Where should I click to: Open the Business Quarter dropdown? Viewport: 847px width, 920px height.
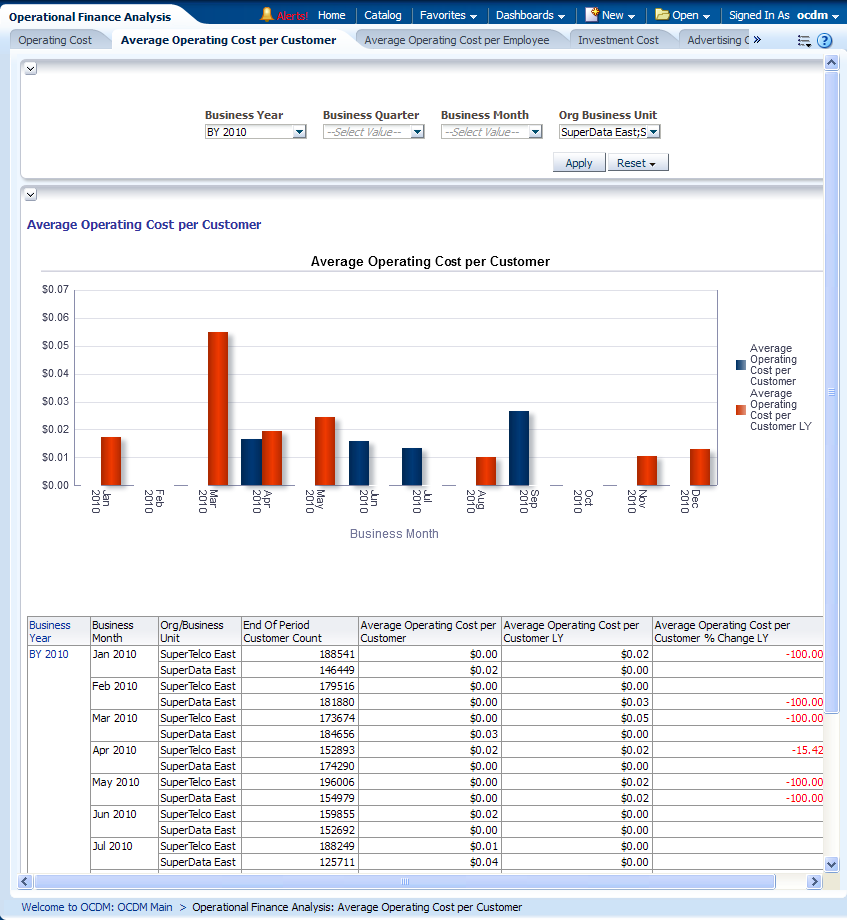(x=417, y=132)
